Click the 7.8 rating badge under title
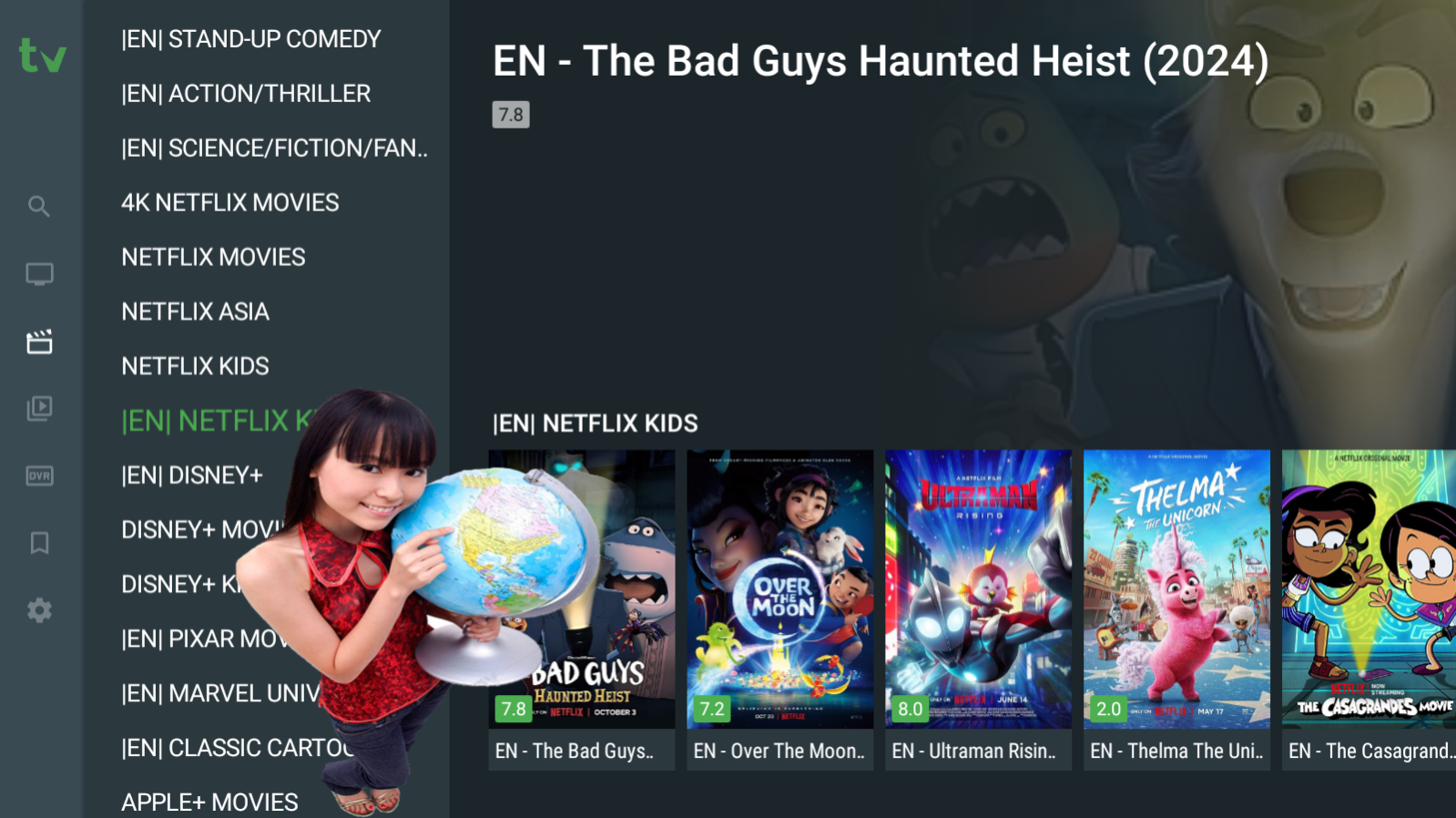This screenshot has width=1456, height=818. pos(511,115)
